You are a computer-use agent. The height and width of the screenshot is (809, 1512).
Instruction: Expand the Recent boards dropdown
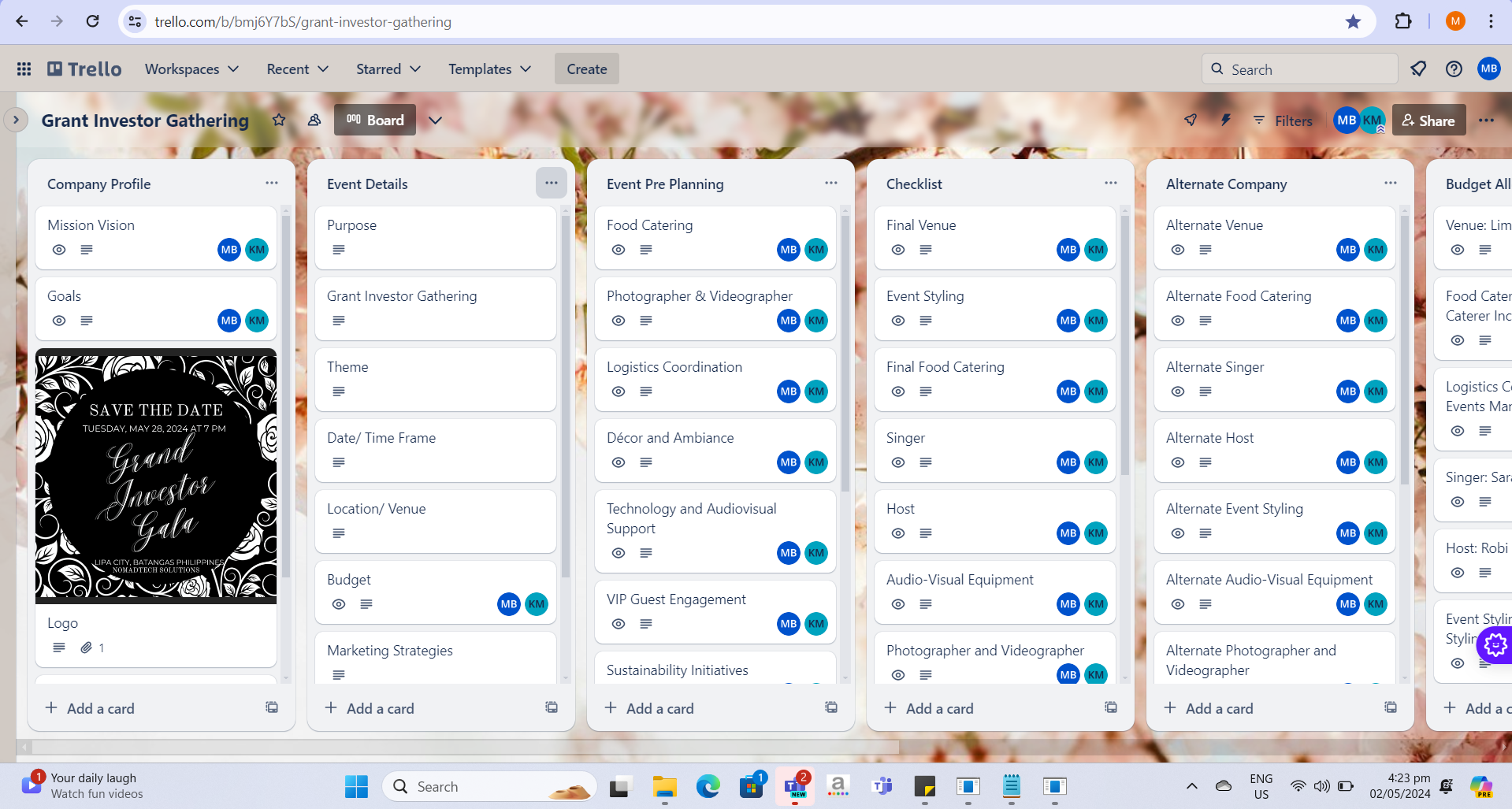(297, 69)
